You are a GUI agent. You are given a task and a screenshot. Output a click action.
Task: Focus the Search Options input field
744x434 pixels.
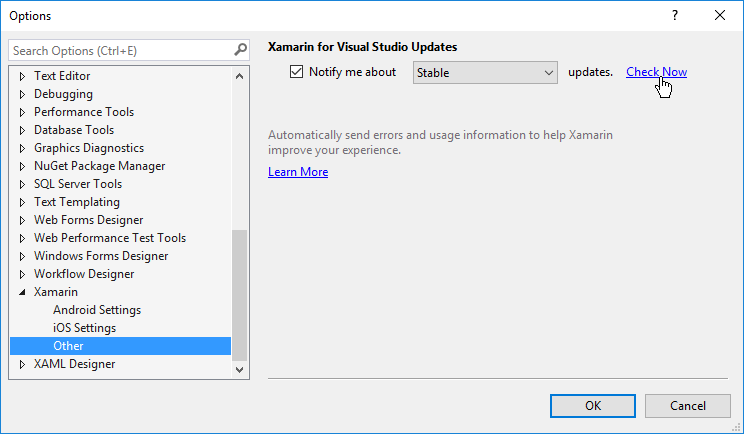point(122,50)
